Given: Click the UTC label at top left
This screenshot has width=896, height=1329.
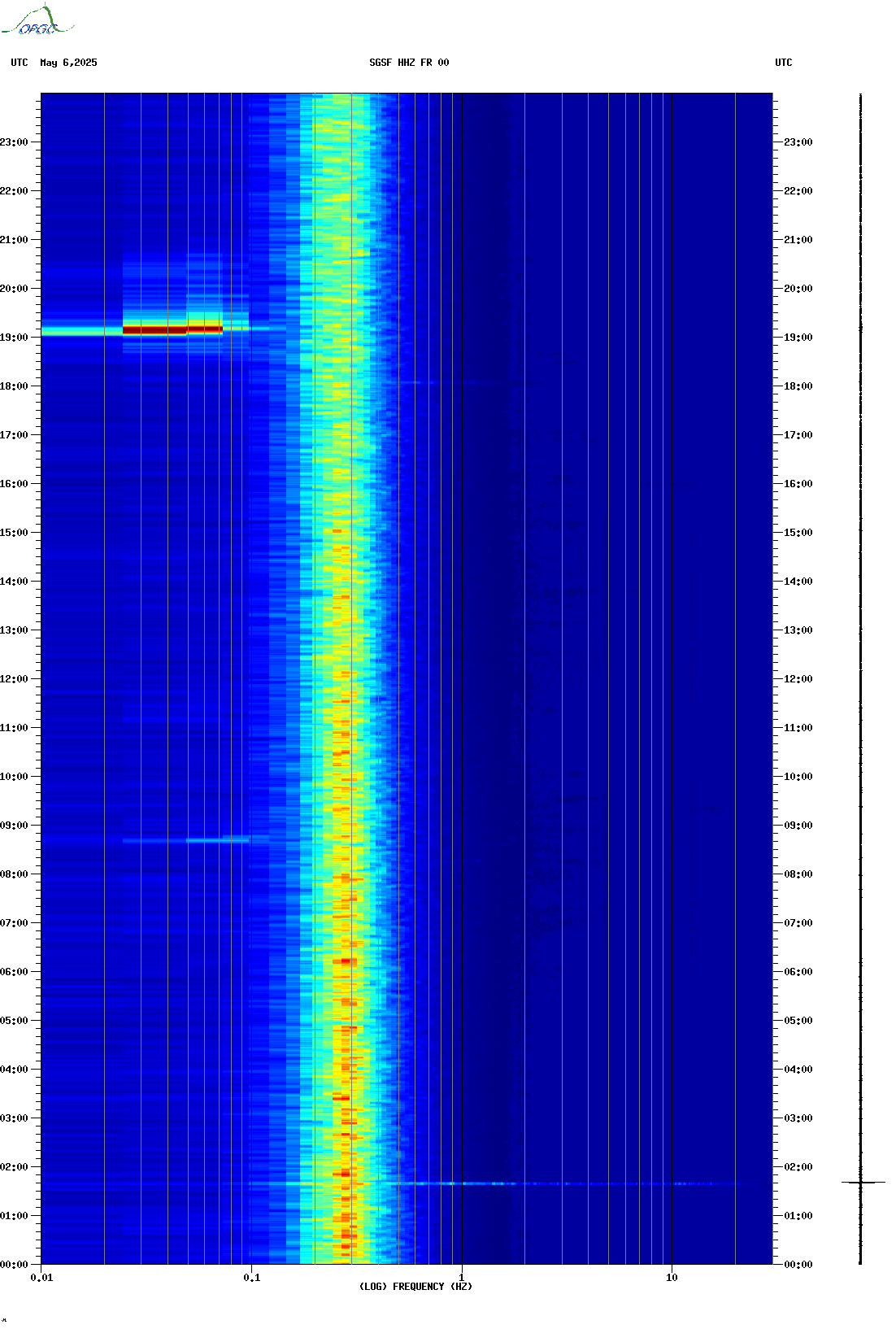Looking at the screenshot, I should (x=20, y=63).
